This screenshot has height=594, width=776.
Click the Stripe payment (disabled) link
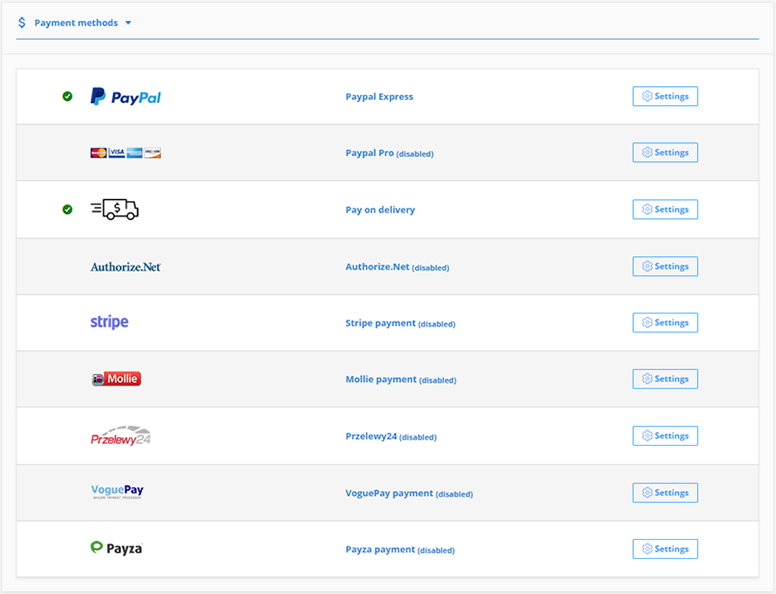point(400,323)
